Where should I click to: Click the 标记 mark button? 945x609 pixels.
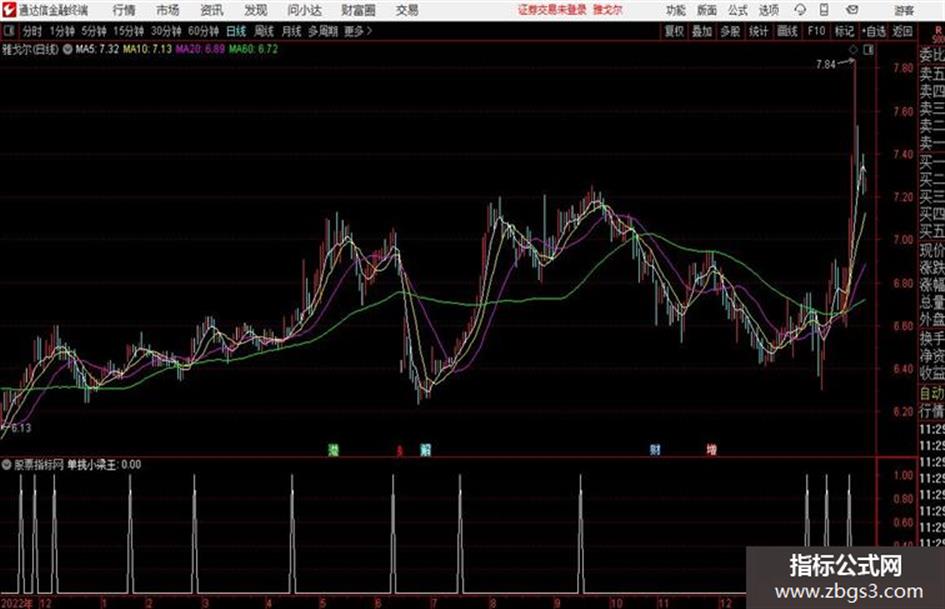(844, 31)
